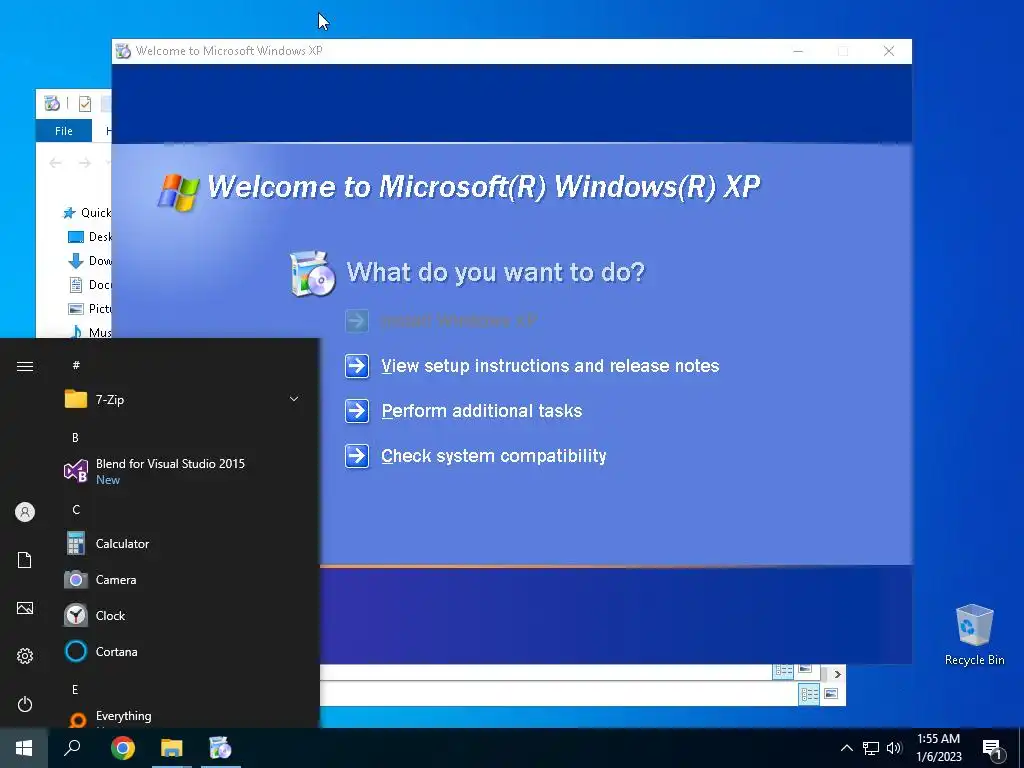Show hidden tray icons chevron
This screenshot has width=1024, height=768.
[x=846, y=748]
